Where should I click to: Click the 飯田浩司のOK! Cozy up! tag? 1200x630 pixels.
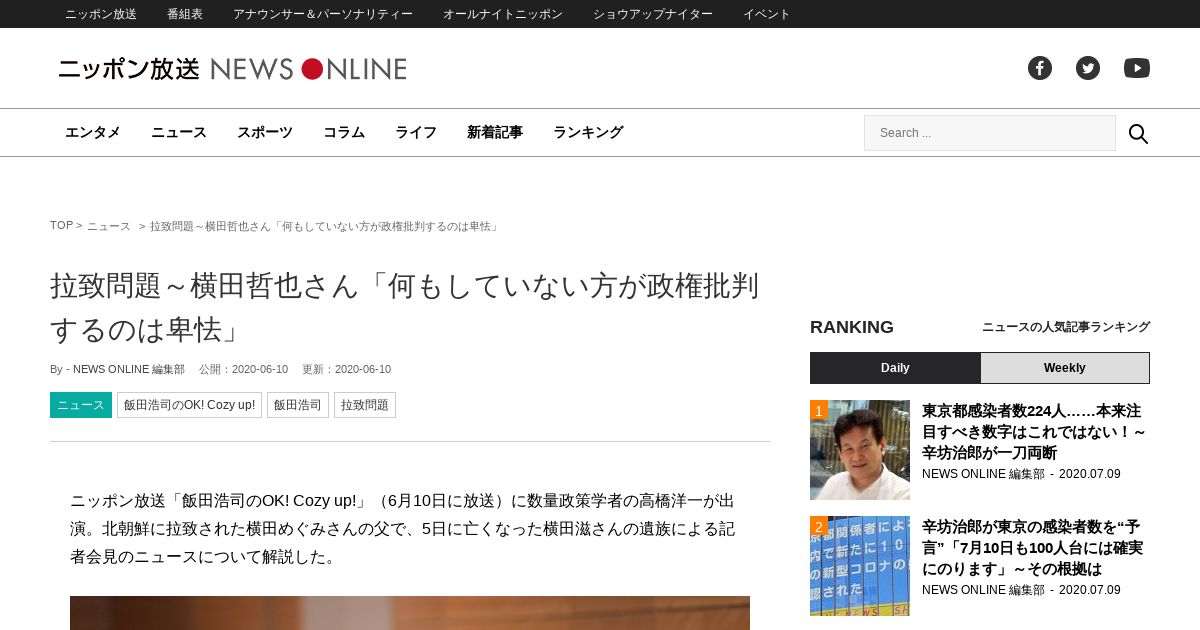[189, 405]
